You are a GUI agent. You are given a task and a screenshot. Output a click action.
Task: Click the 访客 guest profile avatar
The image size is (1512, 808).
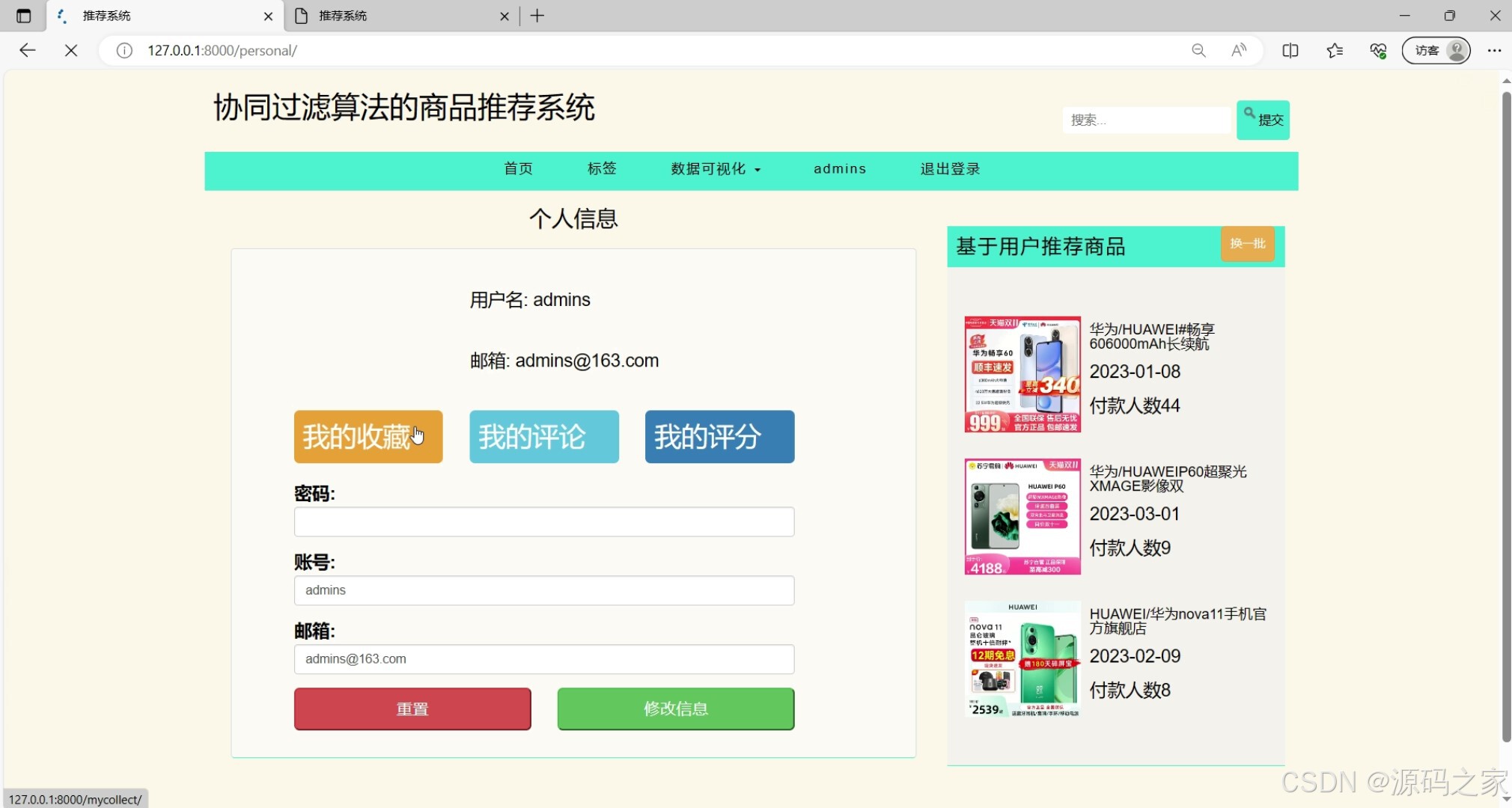[x=1435, y=50]
